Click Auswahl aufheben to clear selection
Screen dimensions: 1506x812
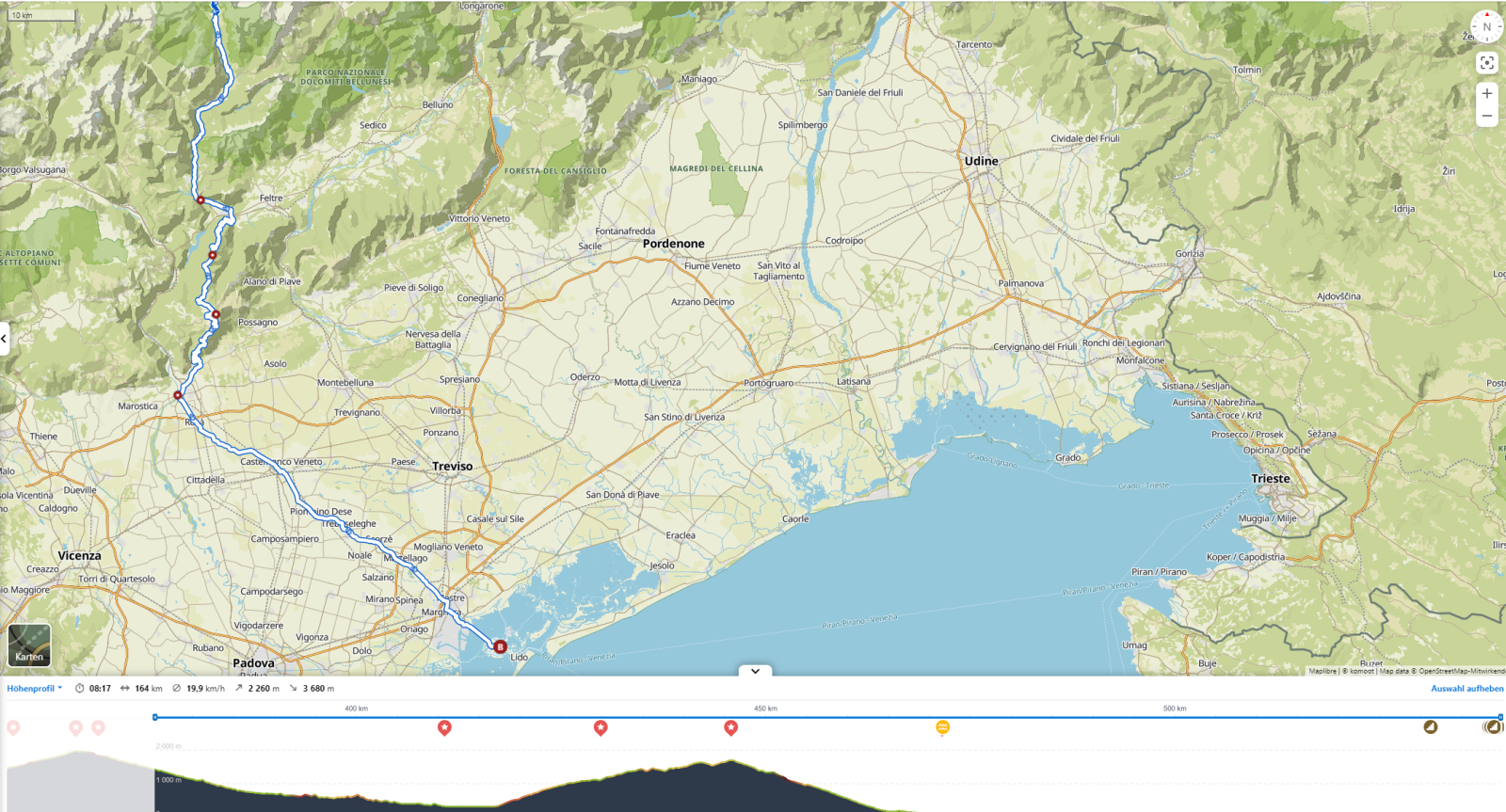coord(1466,689)
